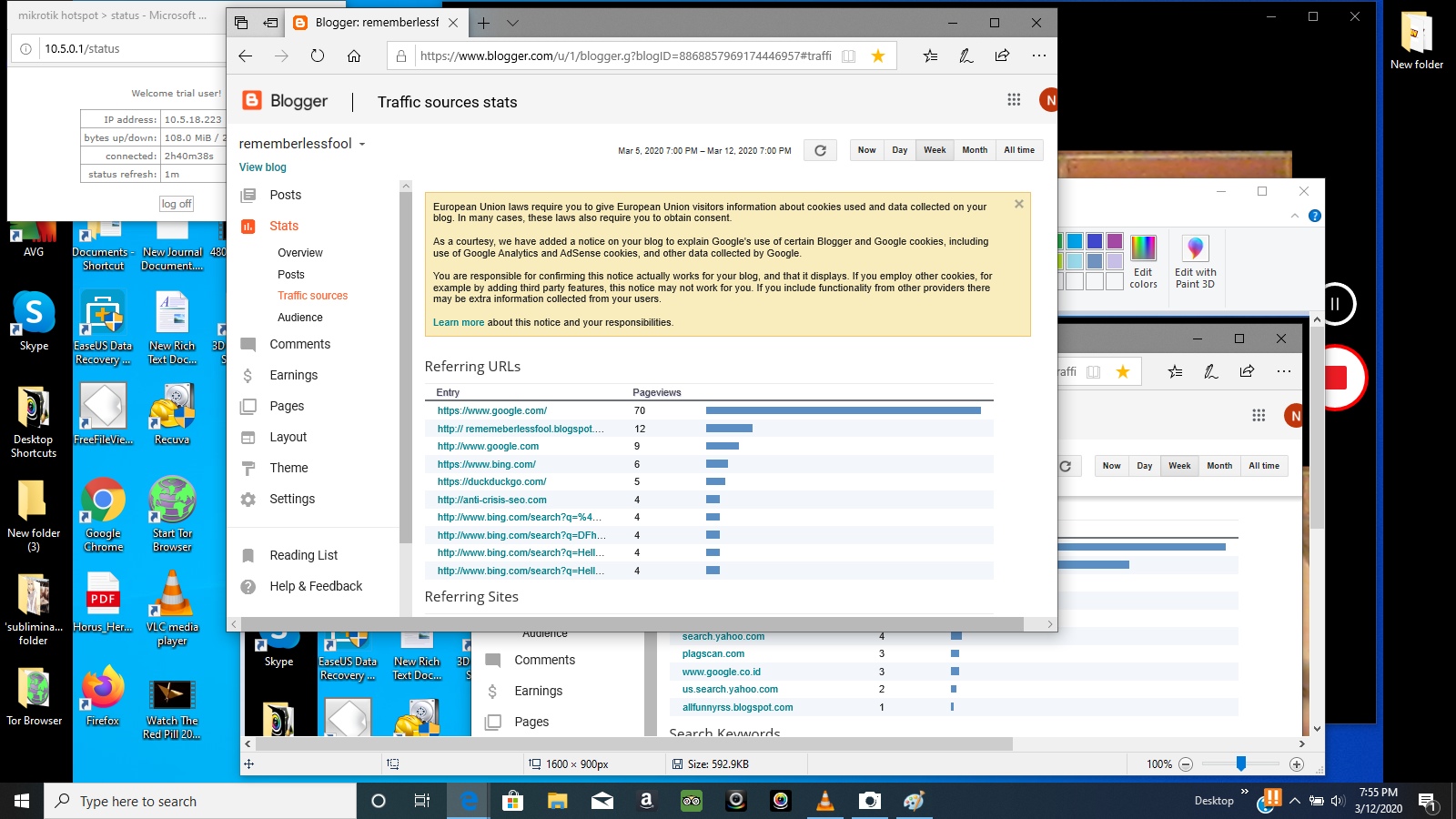Toggle the favorites star in address bar
Image resolution: width=1456 pixels, height=819 pixels.
tap(878, 56)
